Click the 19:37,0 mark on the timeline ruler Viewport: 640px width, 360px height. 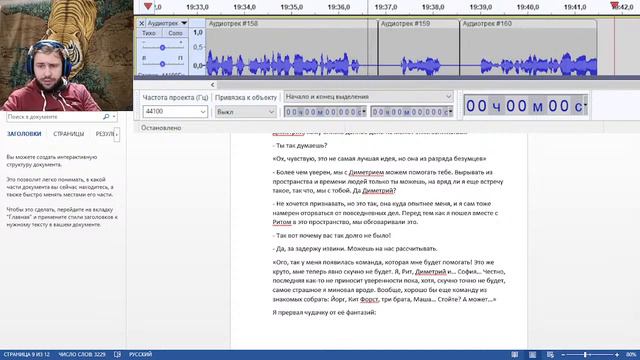tap(386, 7)
